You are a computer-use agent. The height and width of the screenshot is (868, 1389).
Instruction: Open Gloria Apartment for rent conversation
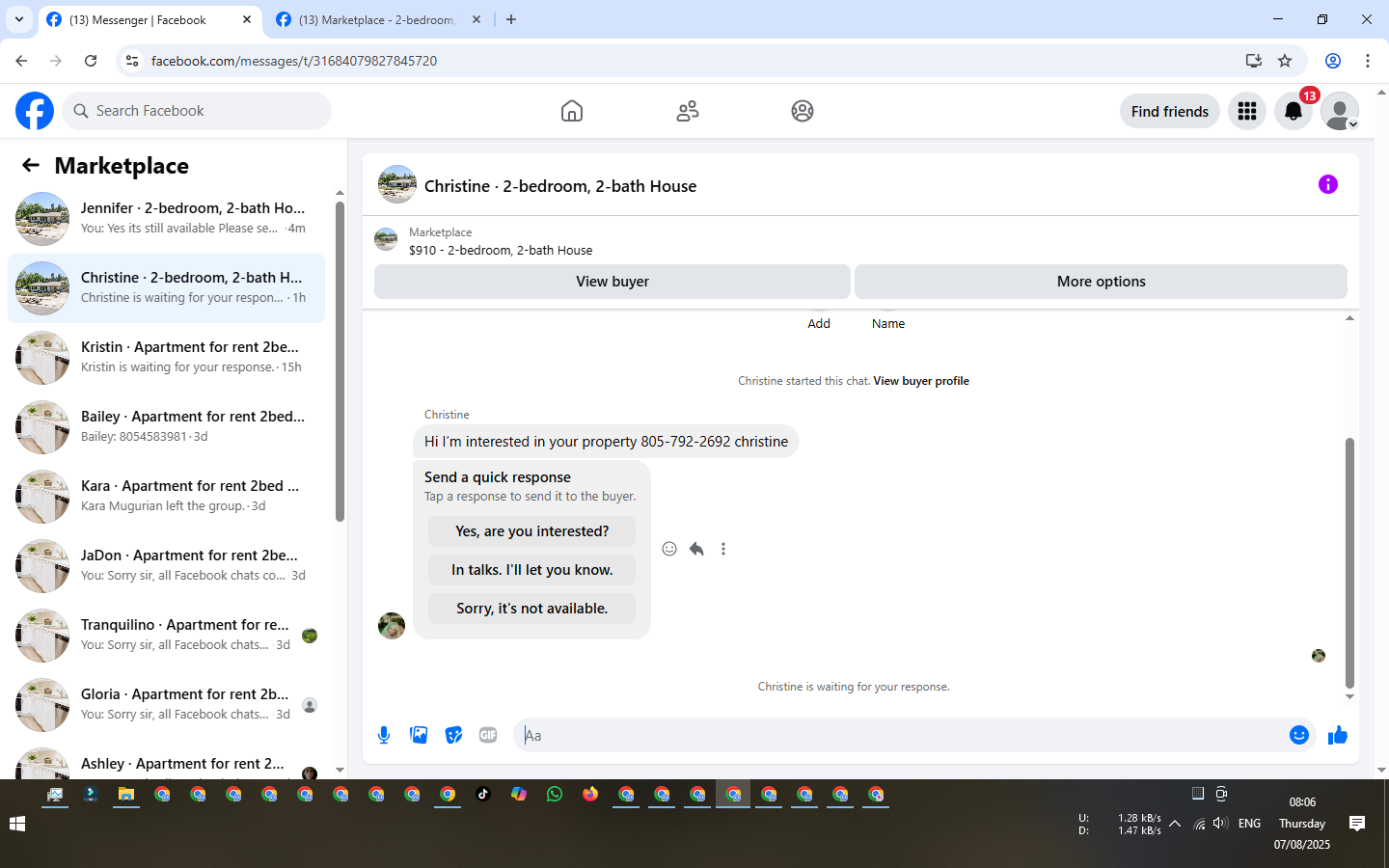tap(166, 705)
